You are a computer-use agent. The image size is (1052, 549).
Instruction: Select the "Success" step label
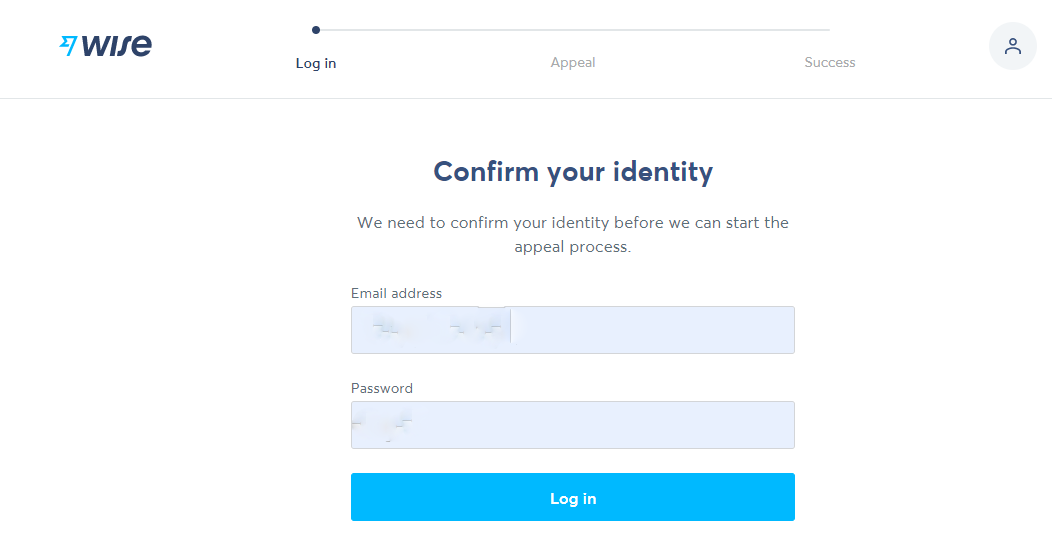[x=830, y=63]
